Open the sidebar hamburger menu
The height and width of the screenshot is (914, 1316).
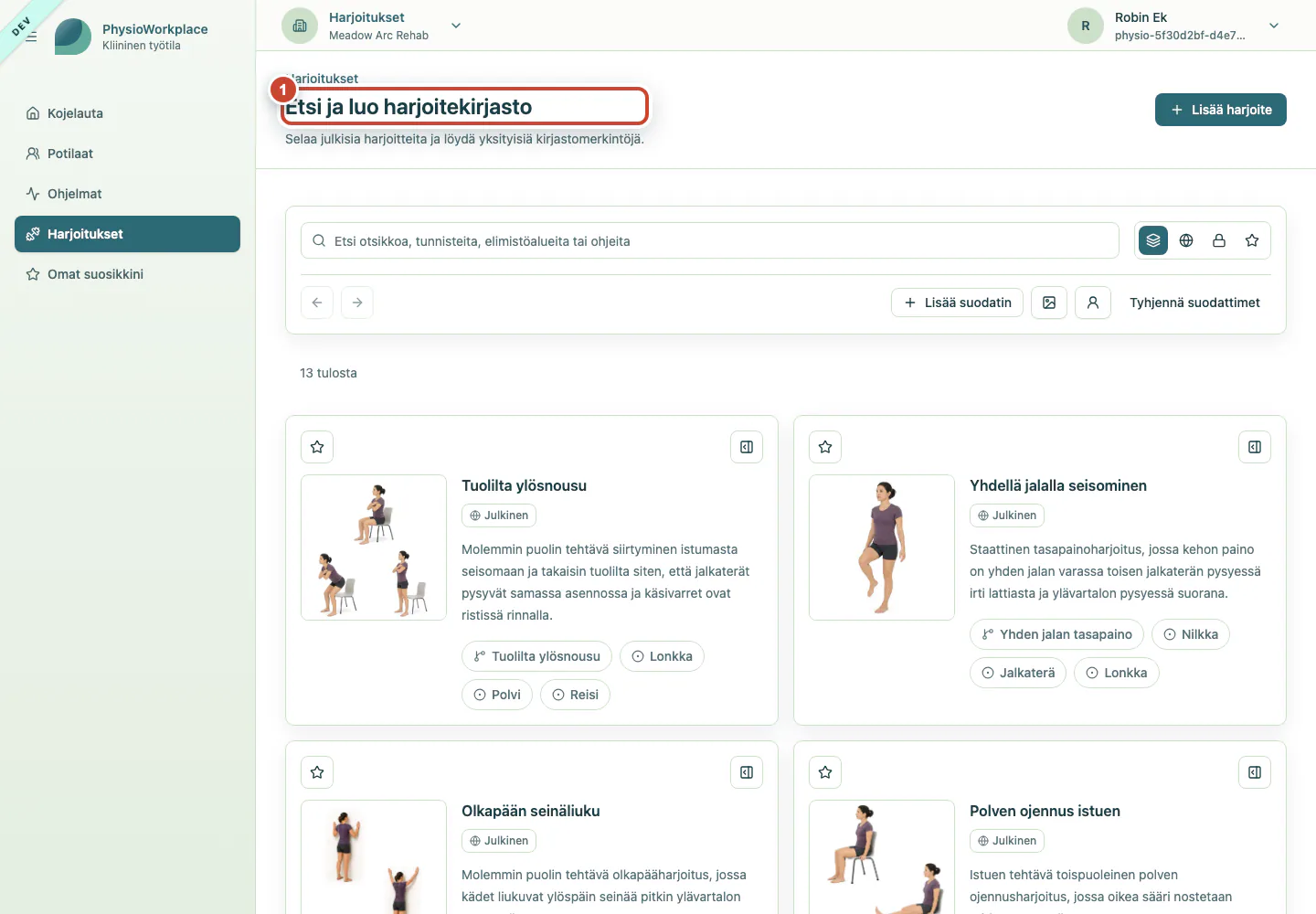(x=31, y=37)
